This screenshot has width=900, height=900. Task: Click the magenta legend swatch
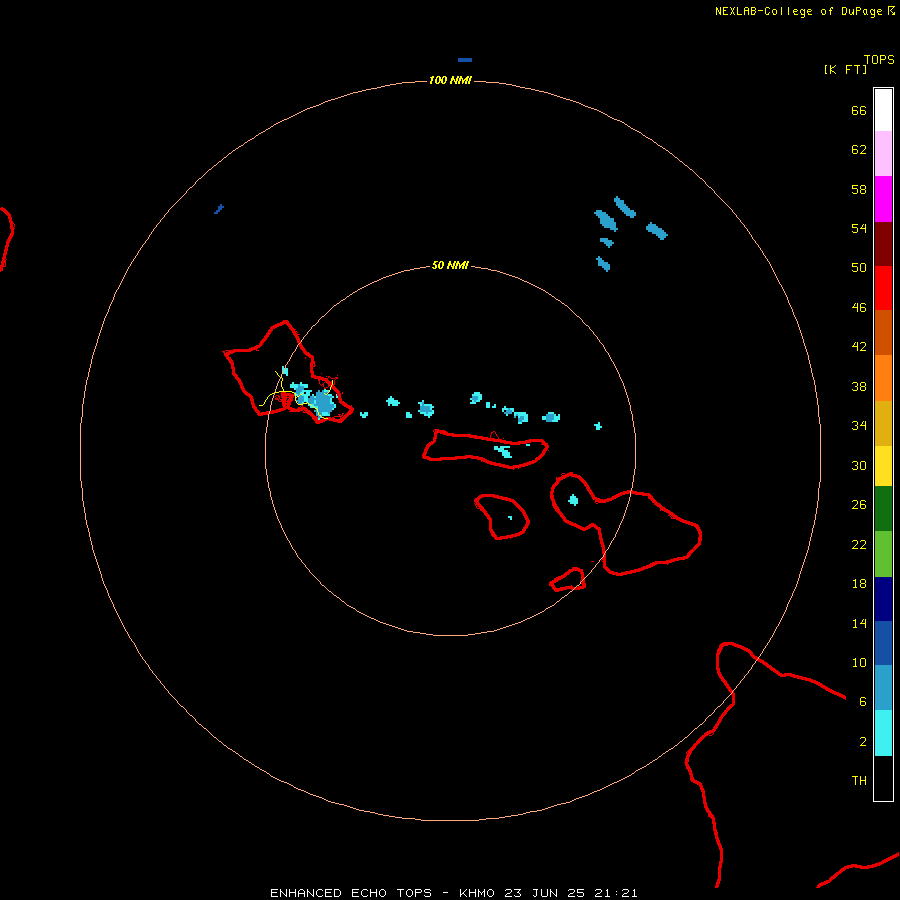point(883,199)
